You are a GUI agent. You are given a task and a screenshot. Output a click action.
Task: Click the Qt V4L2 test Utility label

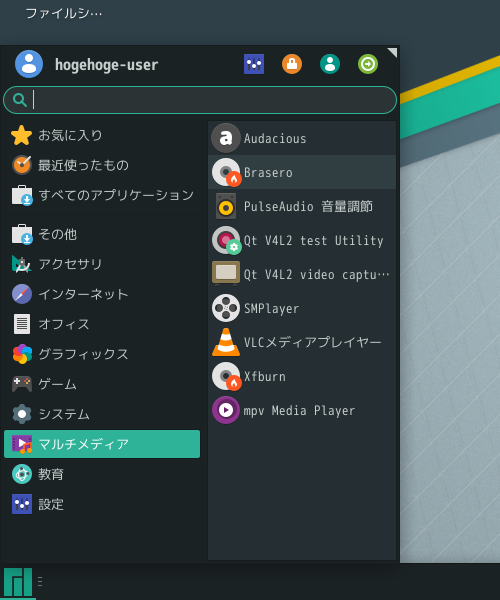pyautogui.click(x=314, y=241)
